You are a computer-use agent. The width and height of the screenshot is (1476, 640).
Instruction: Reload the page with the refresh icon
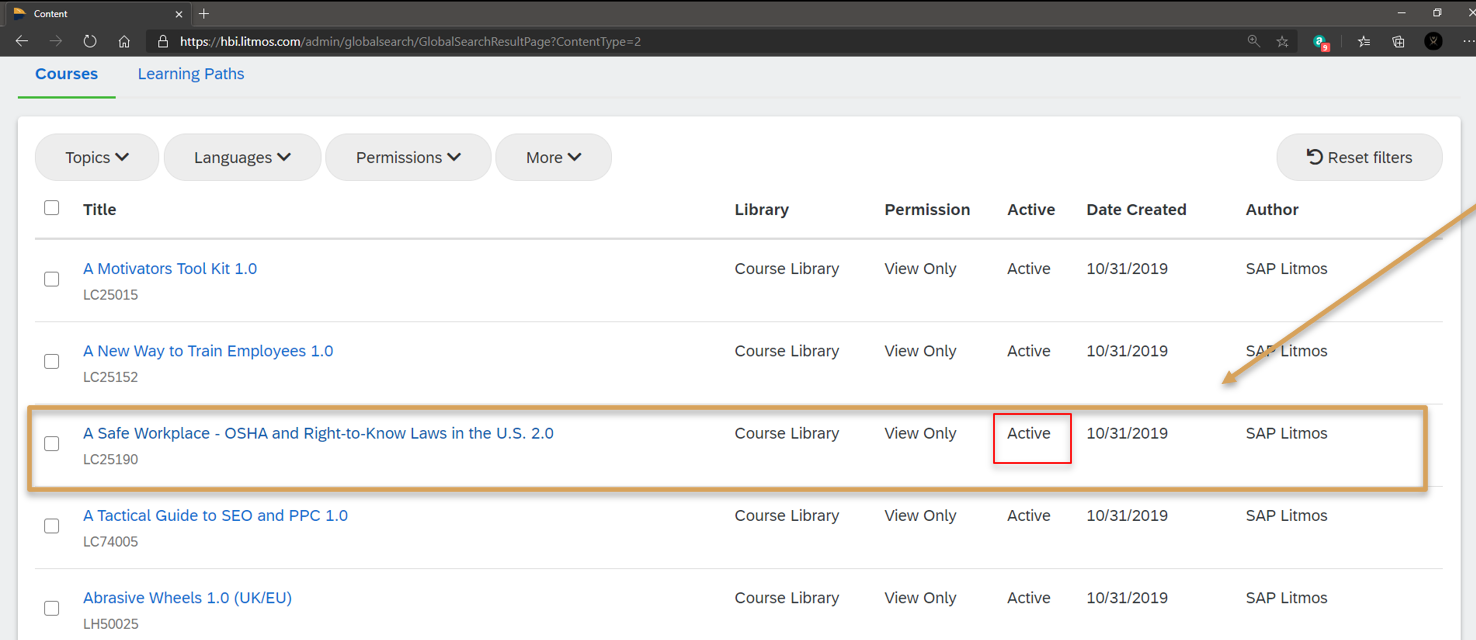(x=90, y=41)
